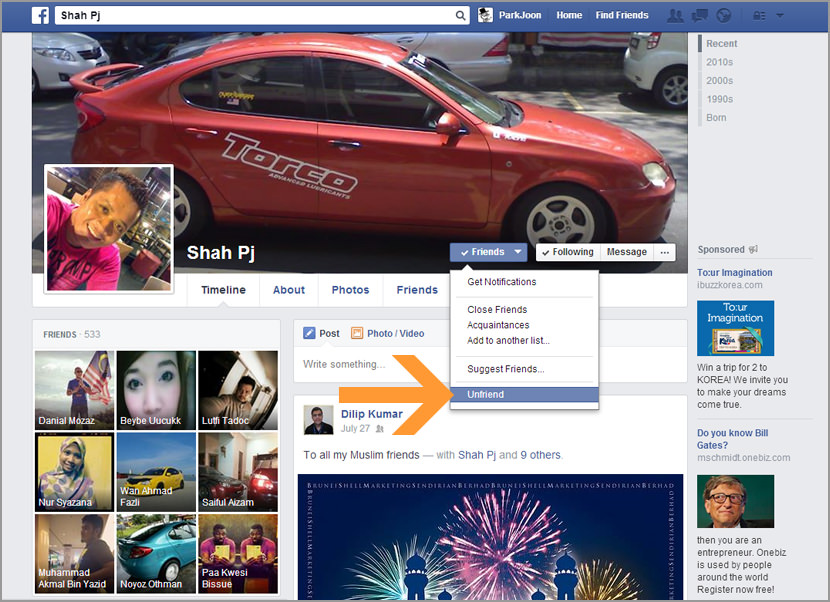Toggle the Close Friends list option
Image resolution: width=830 pixels, height=602 pixels.
click(x=497, y=310)
